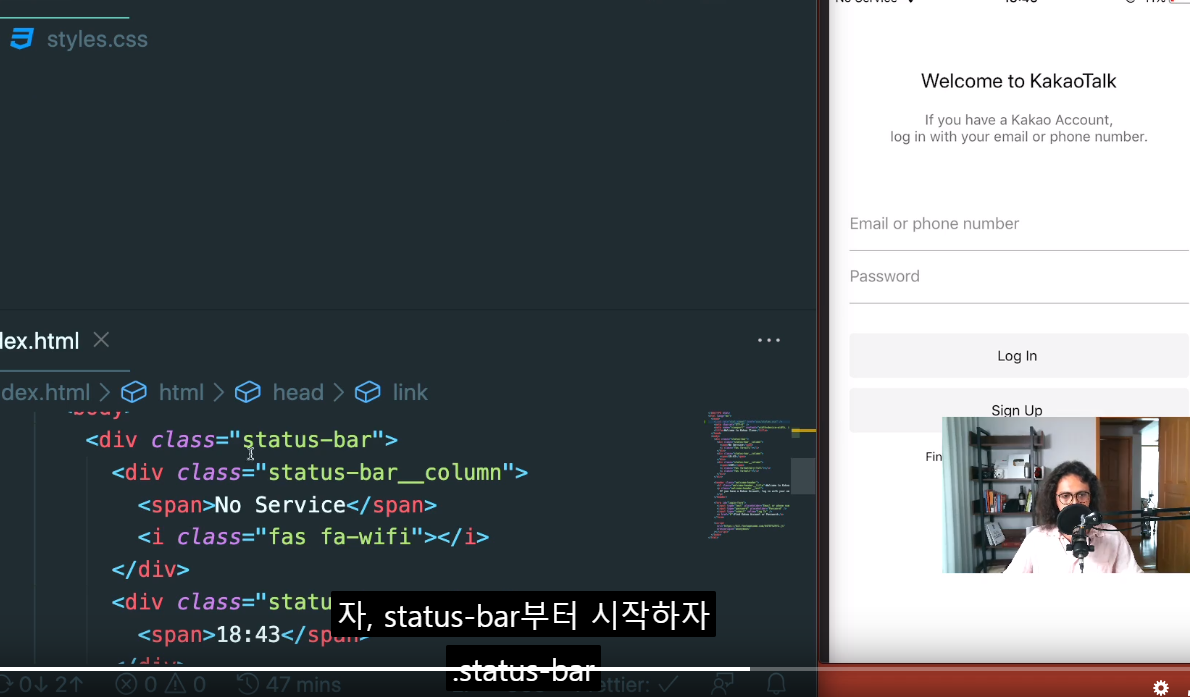Viewport: 1190px width, 697px height.
Task: Click the cube icon before html breadcrumb
Action: pos(134,392)
